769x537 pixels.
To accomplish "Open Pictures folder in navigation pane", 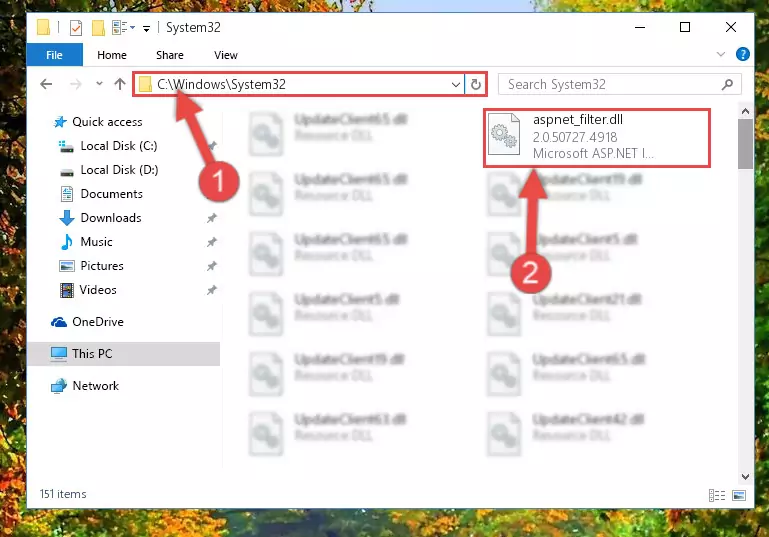I will click(102, 266).
